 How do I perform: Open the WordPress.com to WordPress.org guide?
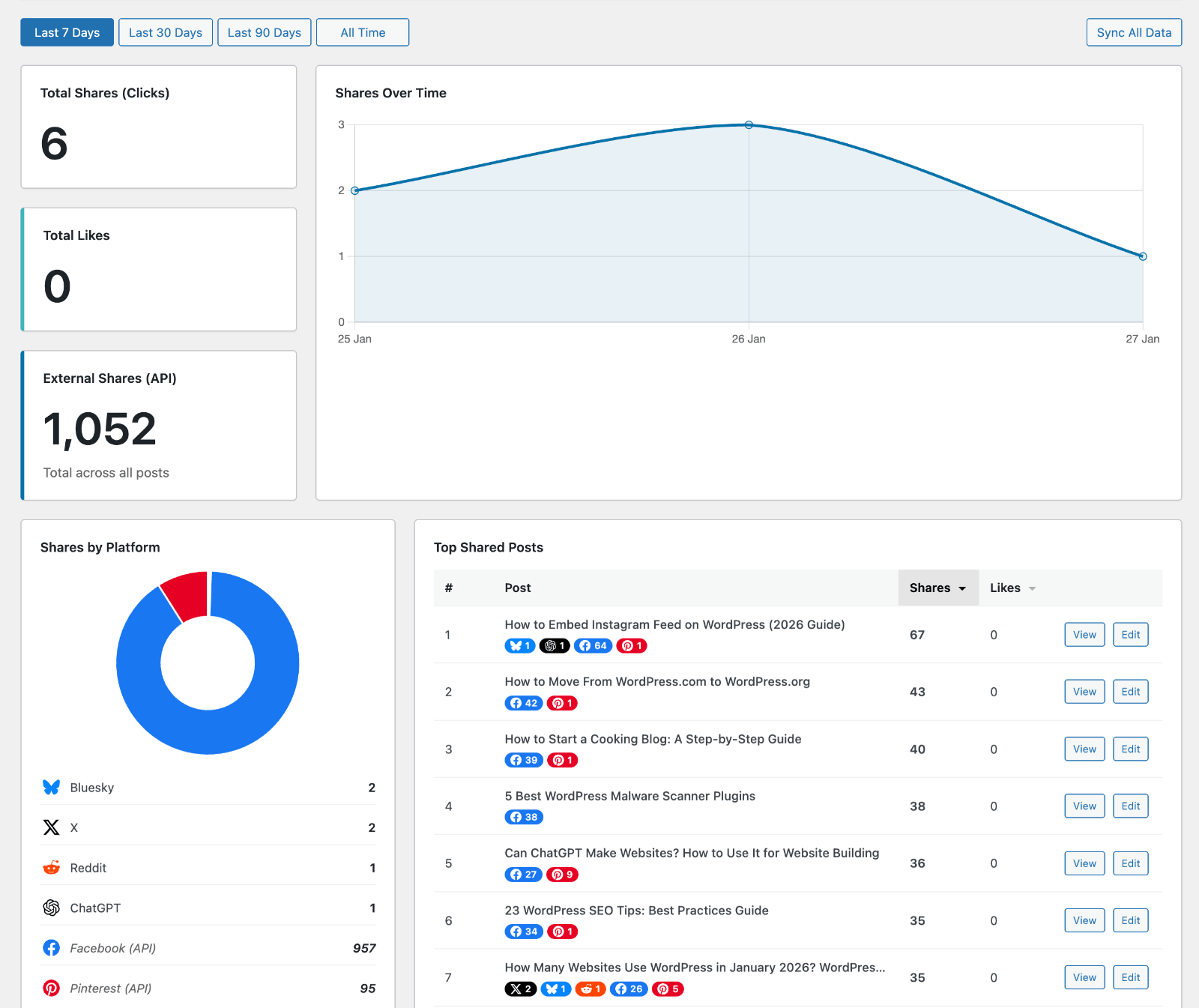point(657,681)
